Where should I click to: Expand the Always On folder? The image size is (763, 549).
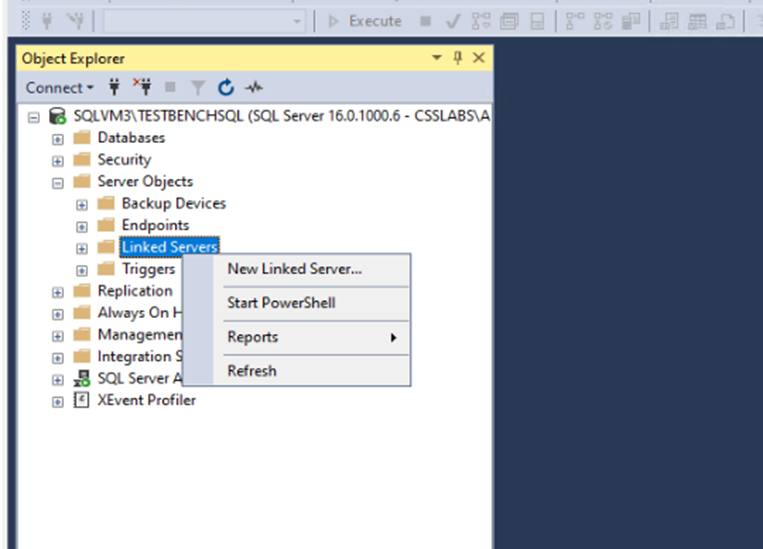(57, 314)
